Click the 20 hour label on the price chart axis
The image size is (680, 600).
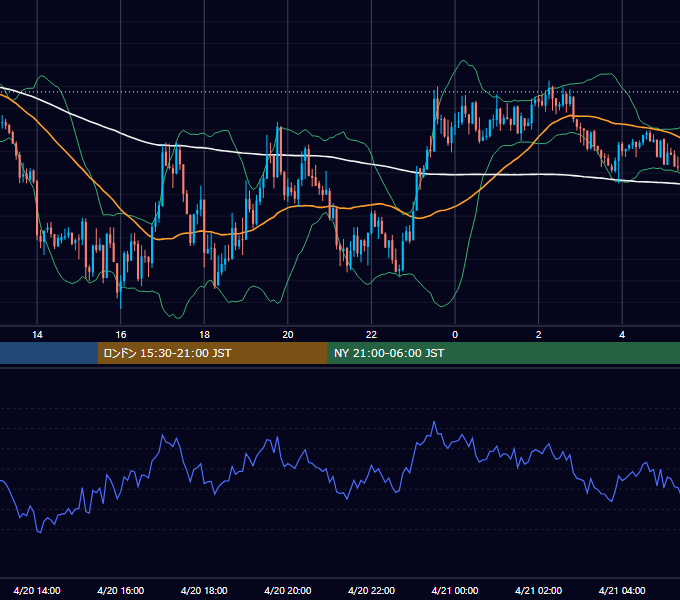pyautogui.click(x=288, y=335)
